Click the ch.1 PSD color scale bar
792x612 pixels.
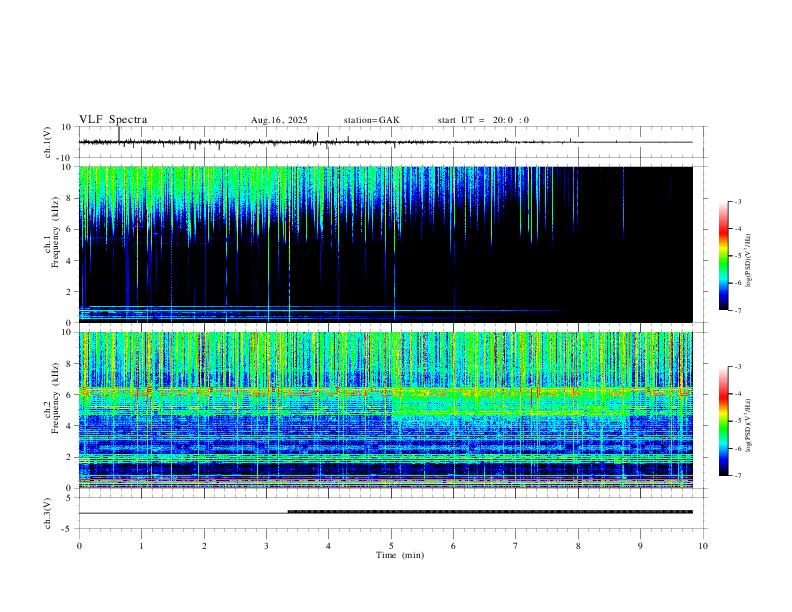click(x=723, y=256)
